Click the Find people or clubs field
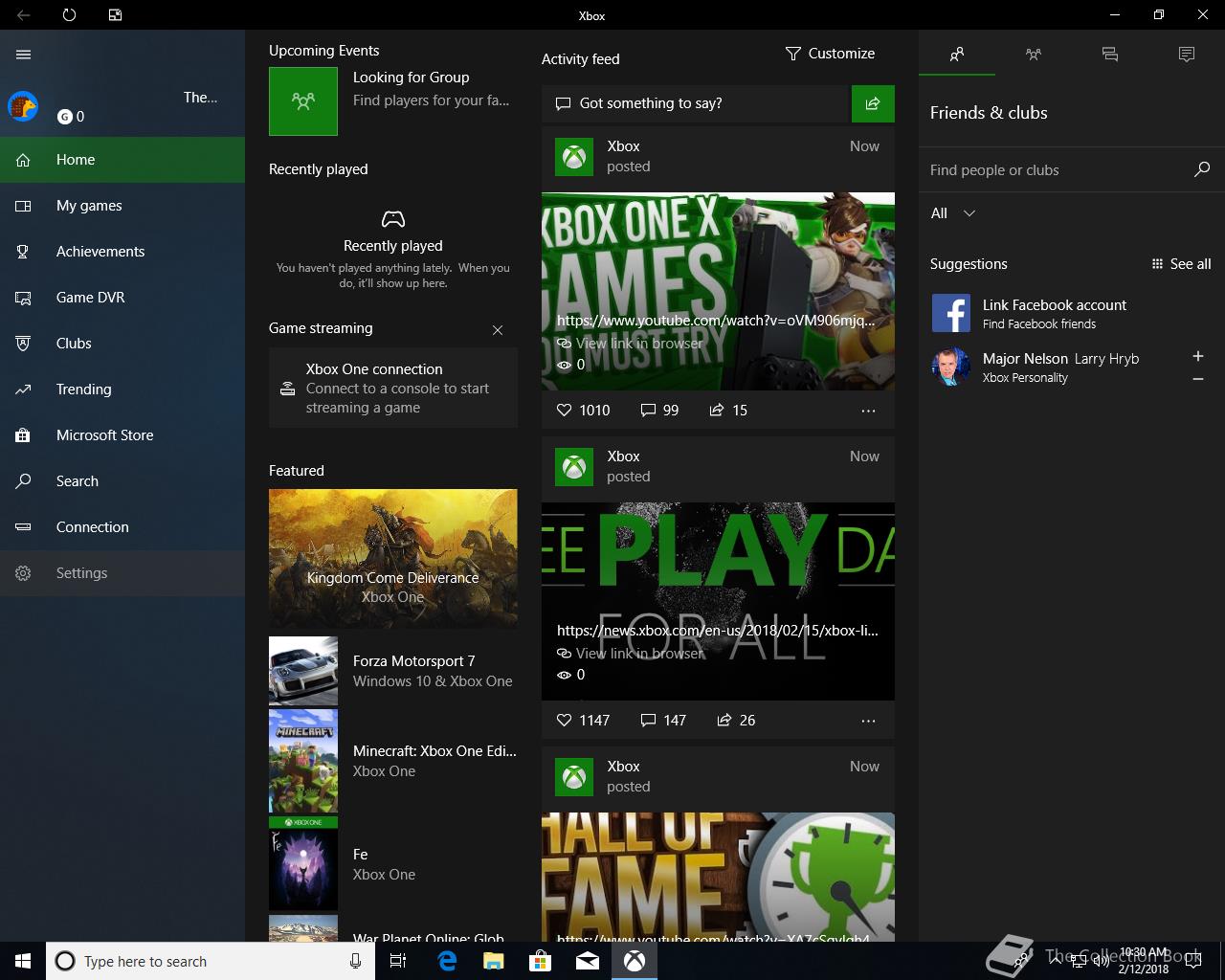This screenshot has width=1225, height=980. (1058, 170)
